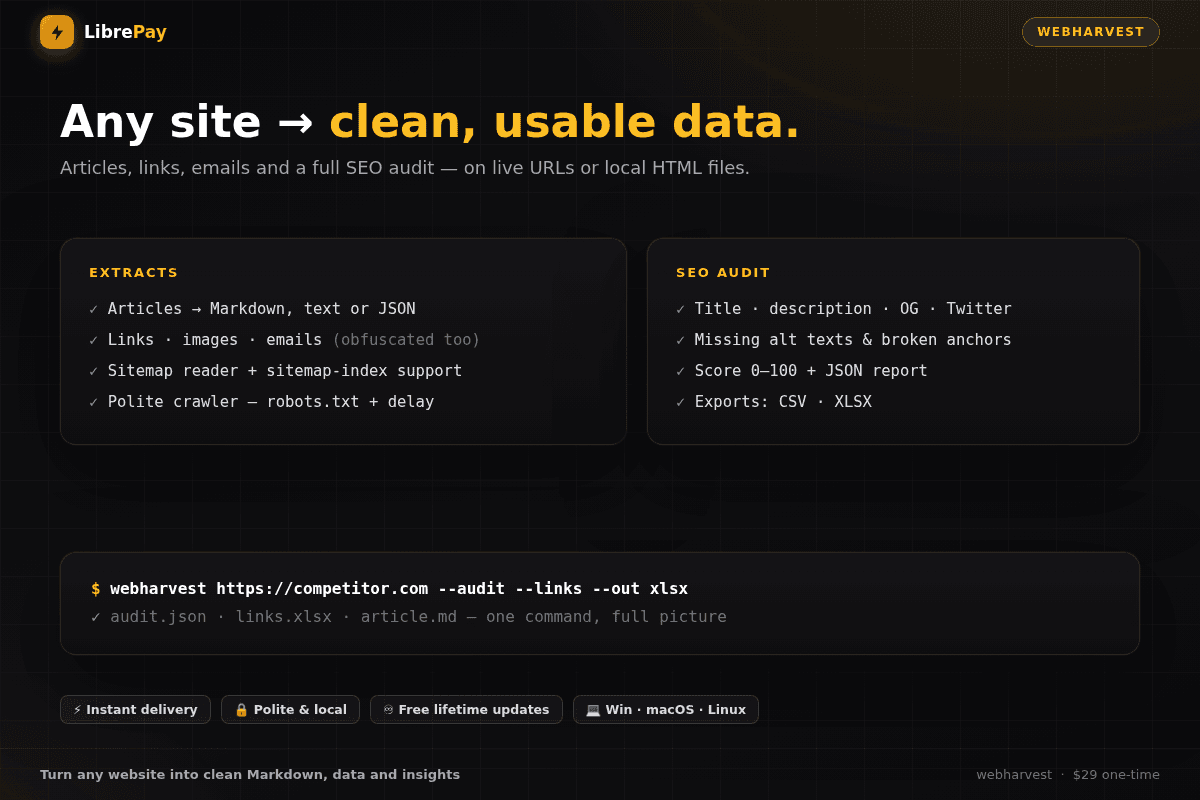Click the 'Polite & local' badge
This screenshot has width=1200, height=800.
(291, 710)
